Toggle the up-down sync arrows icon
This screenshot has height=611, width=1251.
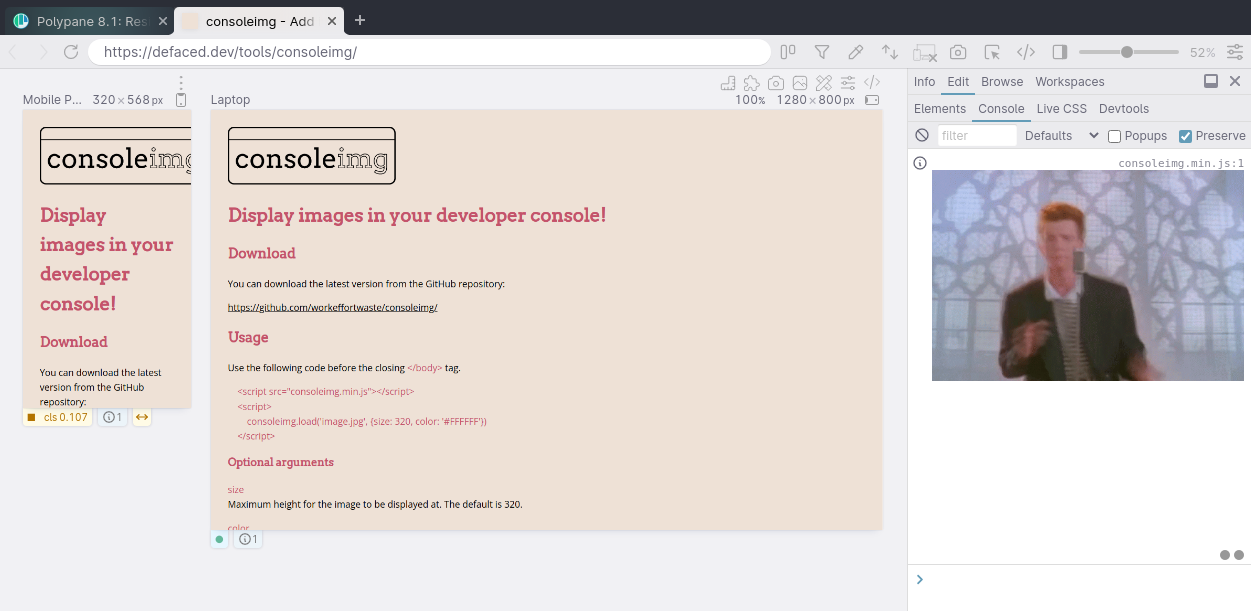[889, 52]
